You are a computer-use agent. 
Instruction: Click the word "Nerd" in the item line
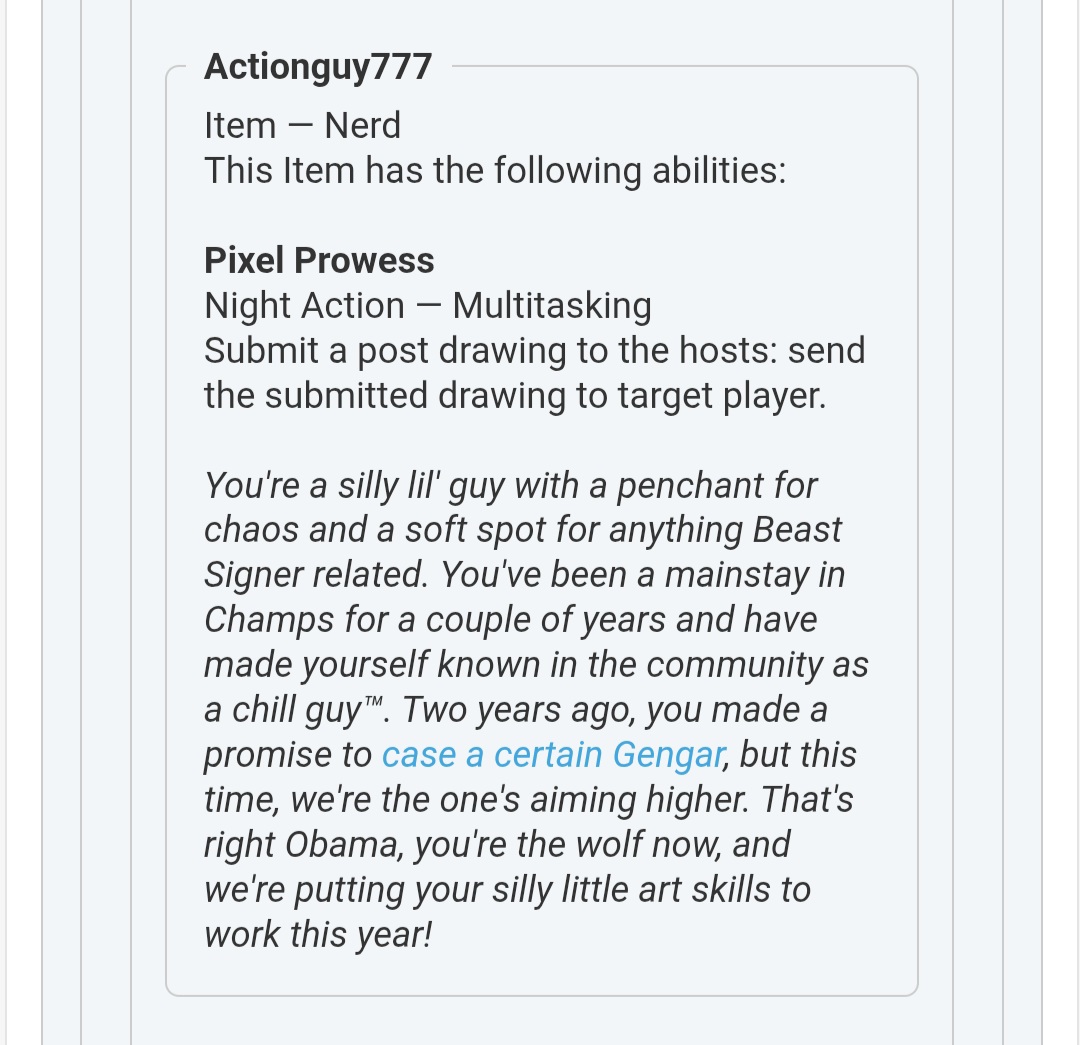(362, 126)
